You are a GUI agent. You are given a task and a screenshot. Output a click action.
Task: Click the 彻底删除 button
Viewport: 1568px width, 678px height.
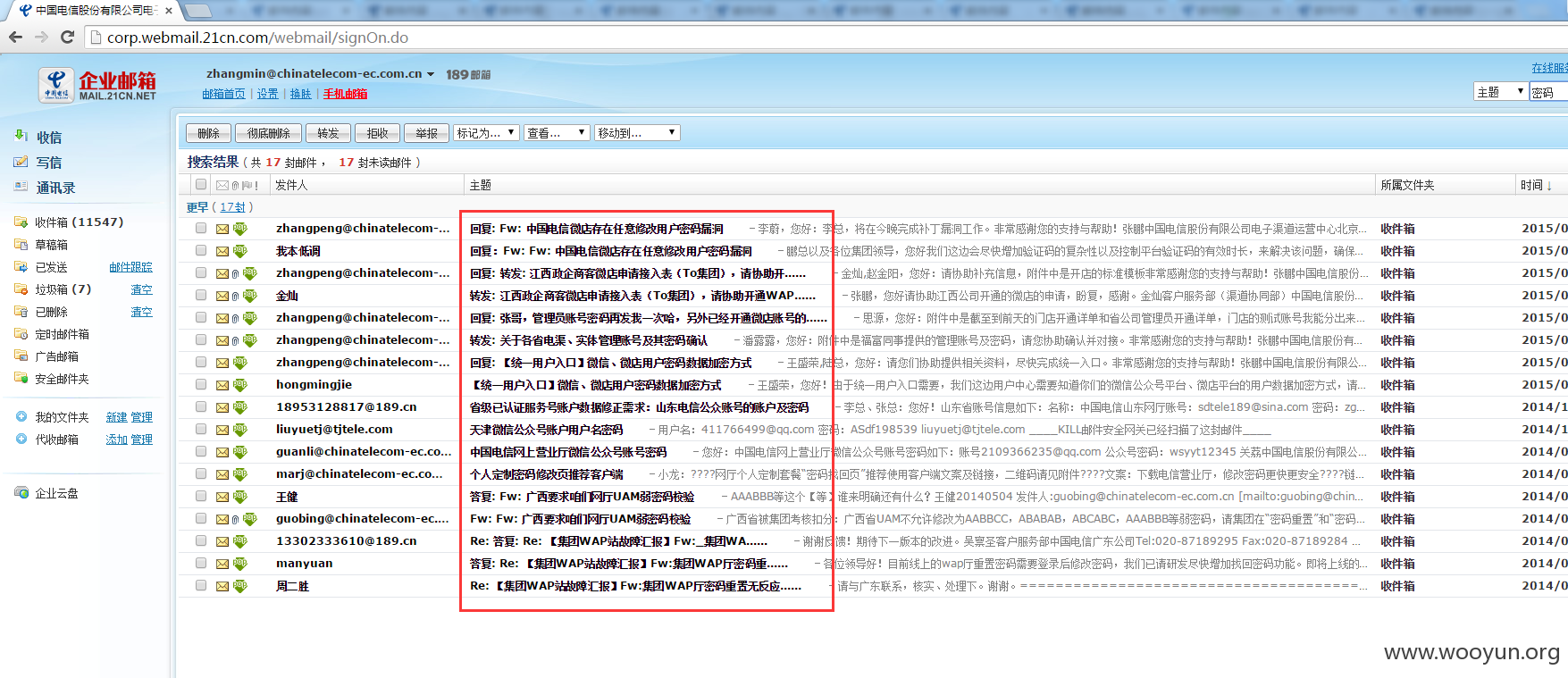click(268, 133)
